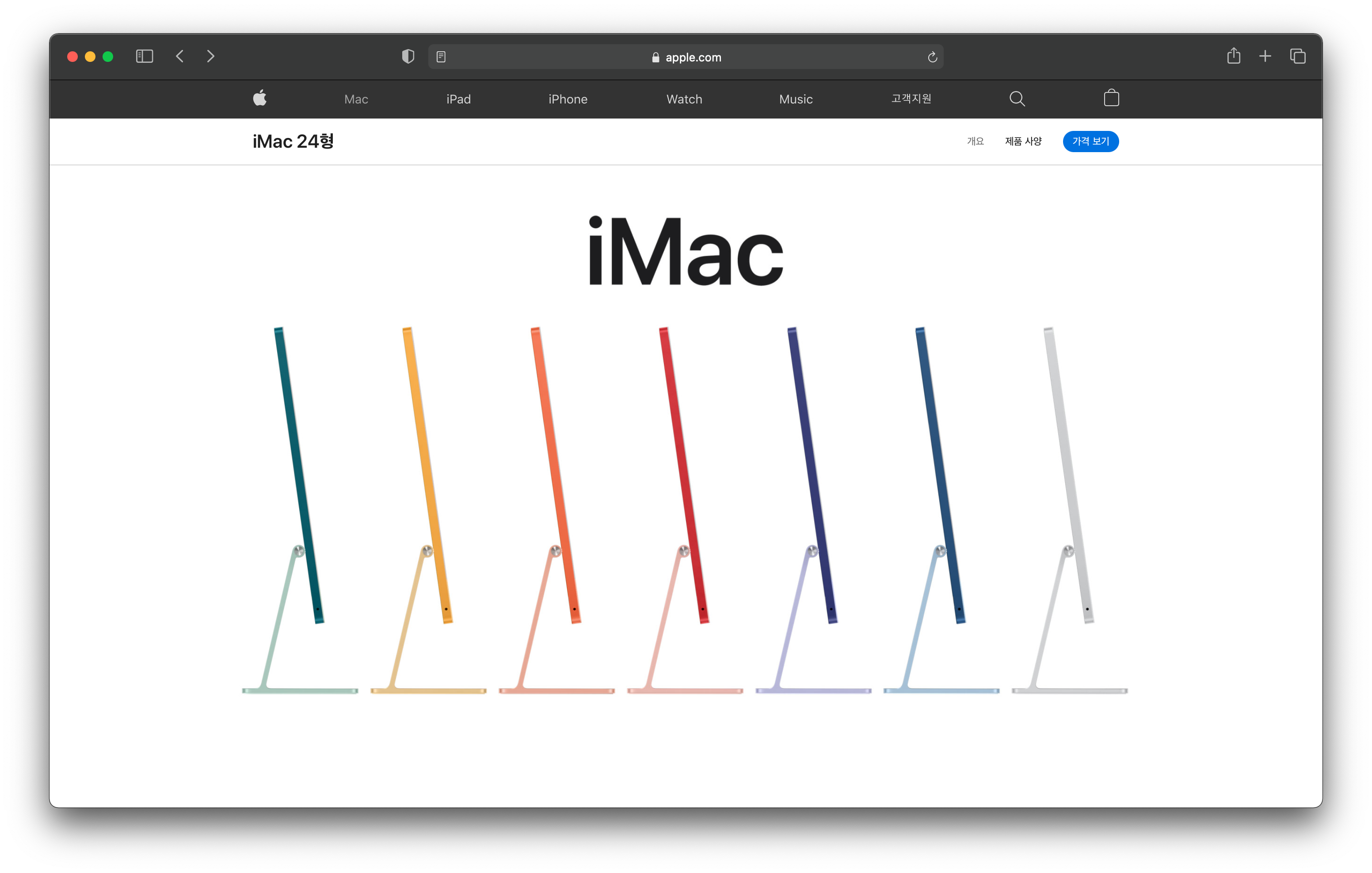Go forward to the next page

(211, 57)
